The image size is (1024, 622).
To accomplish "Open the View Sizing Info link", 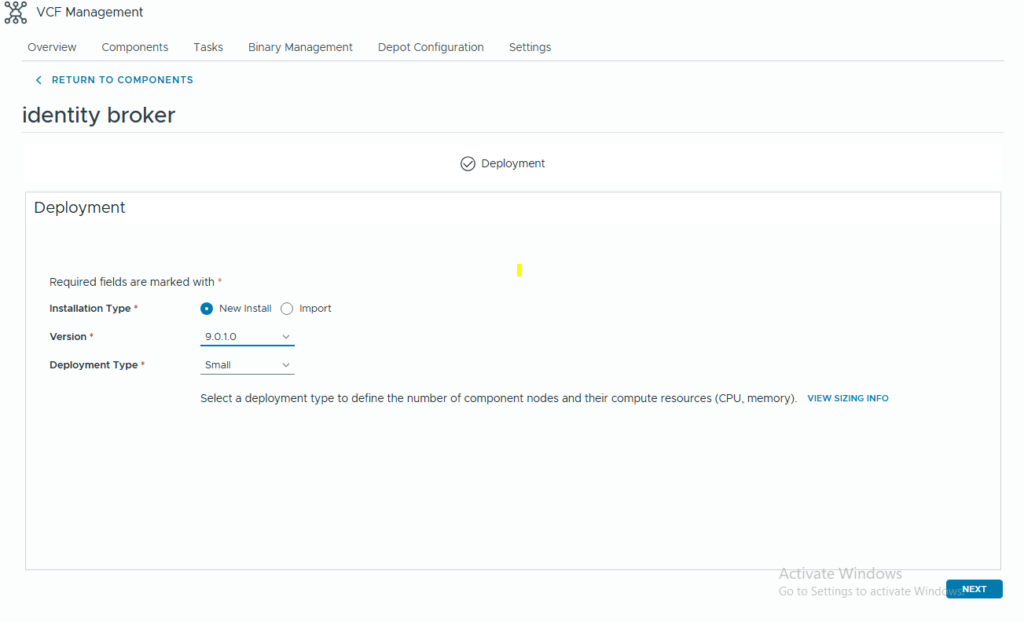I will tap(847, 398).
